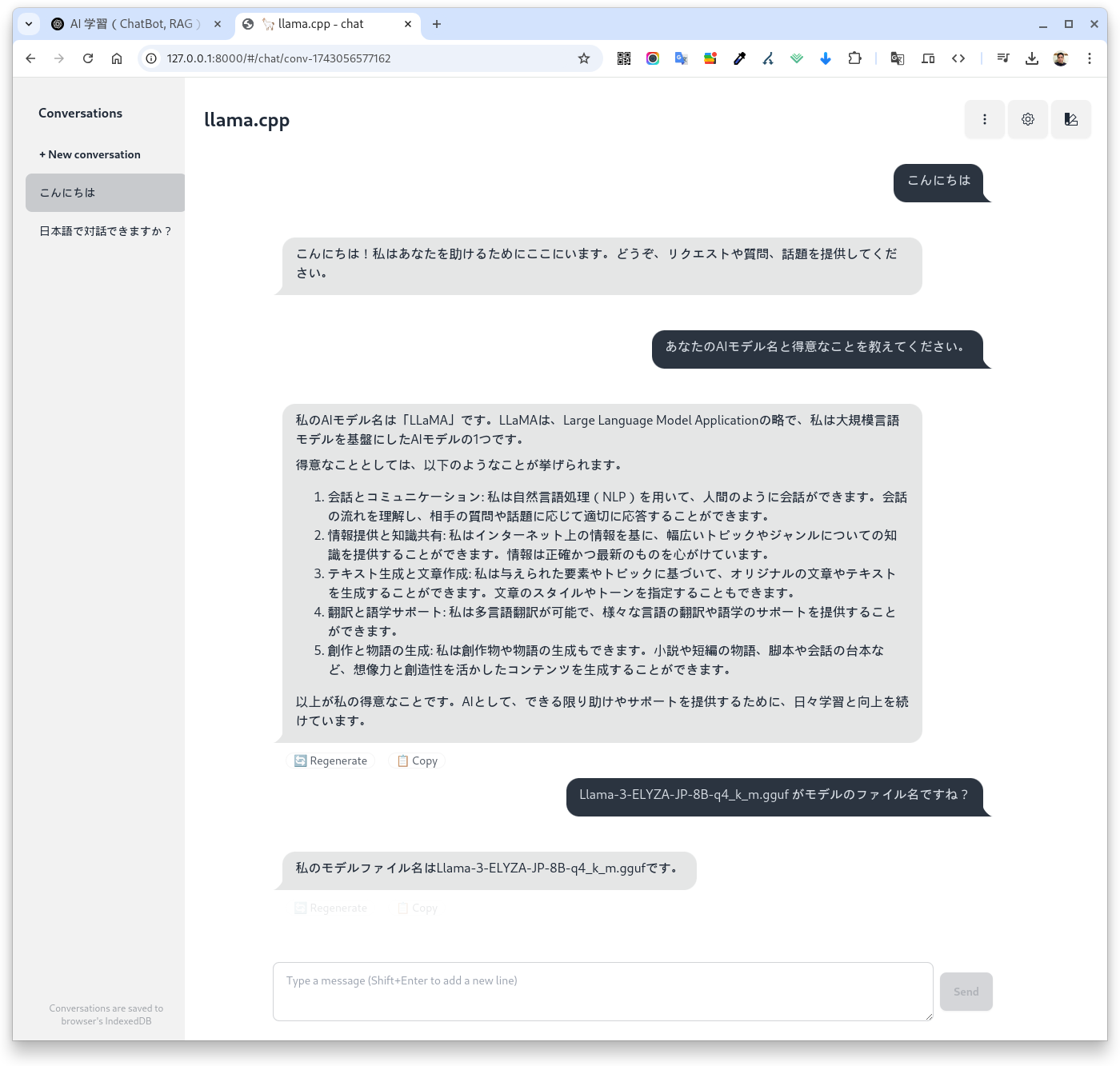Copy the model file name response

418,908
